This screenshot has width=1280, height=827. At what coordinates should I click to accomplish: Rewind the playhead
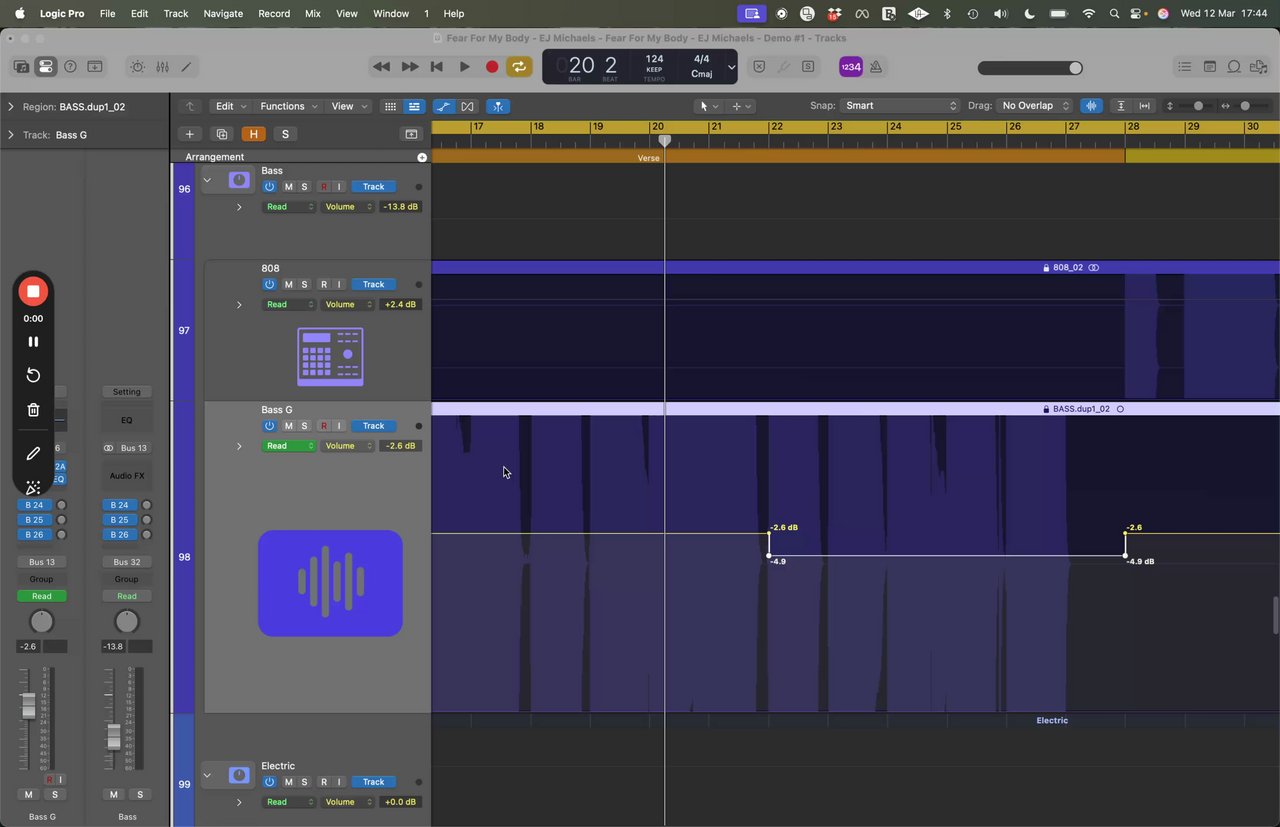[381, 67]
